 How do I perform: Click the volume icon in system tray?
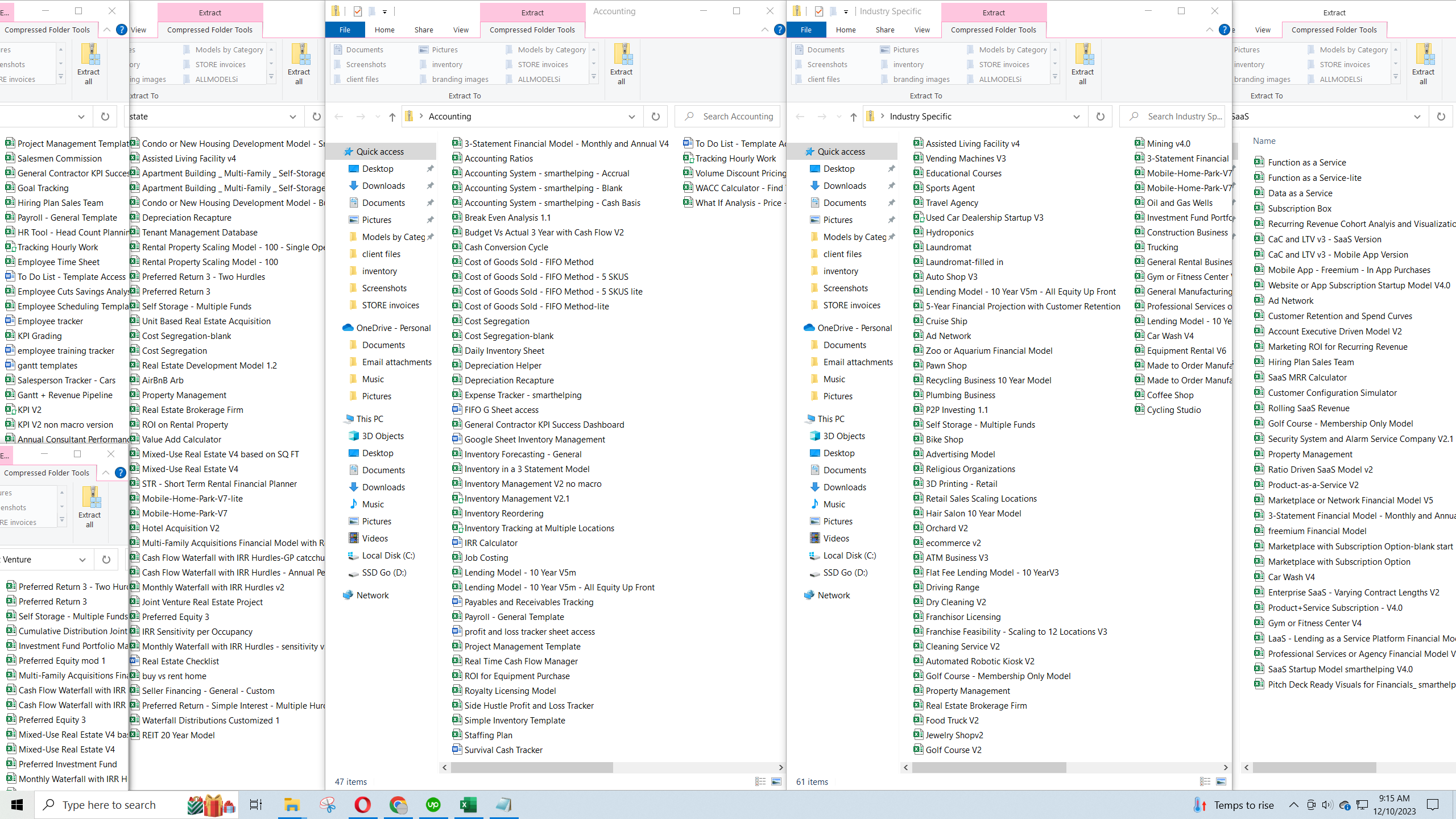(1327, 804)
